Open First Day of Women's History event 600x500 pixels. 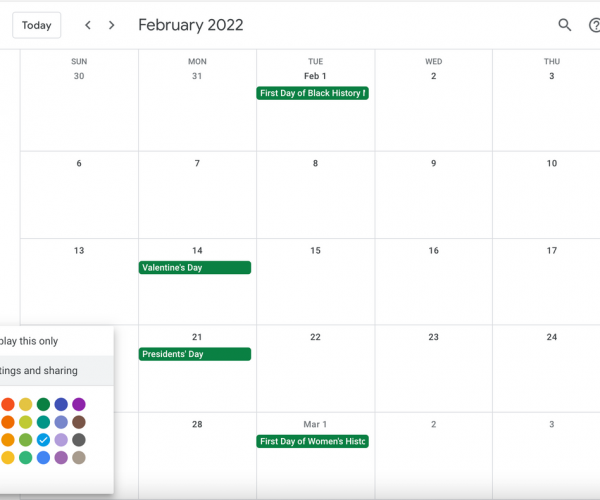(x=313, y=441)
